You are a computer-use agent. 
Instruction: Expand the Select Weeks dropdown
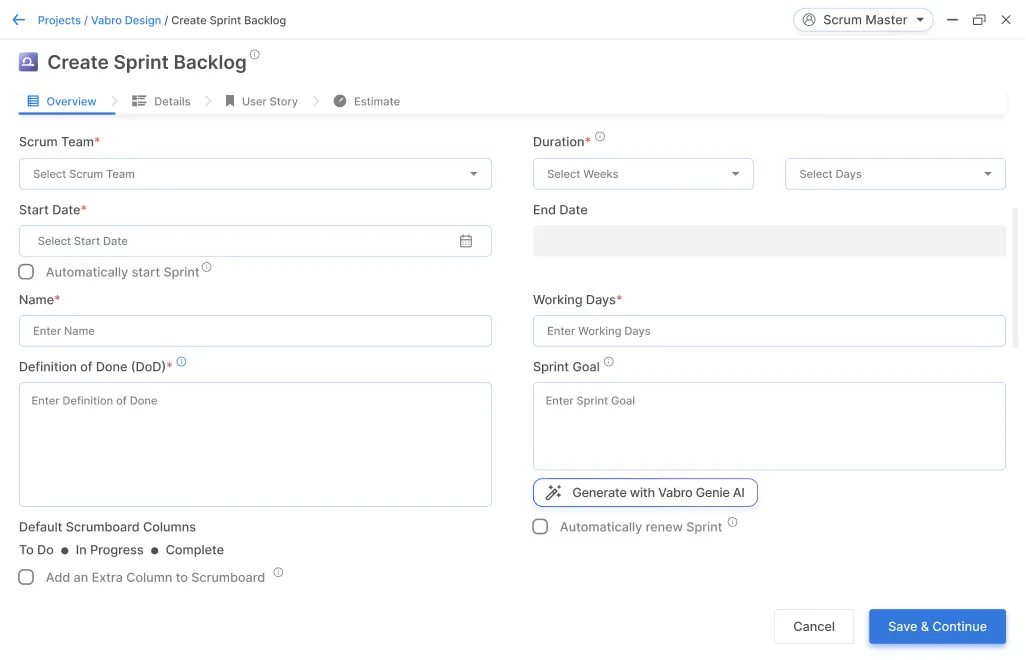coord(643,174)
